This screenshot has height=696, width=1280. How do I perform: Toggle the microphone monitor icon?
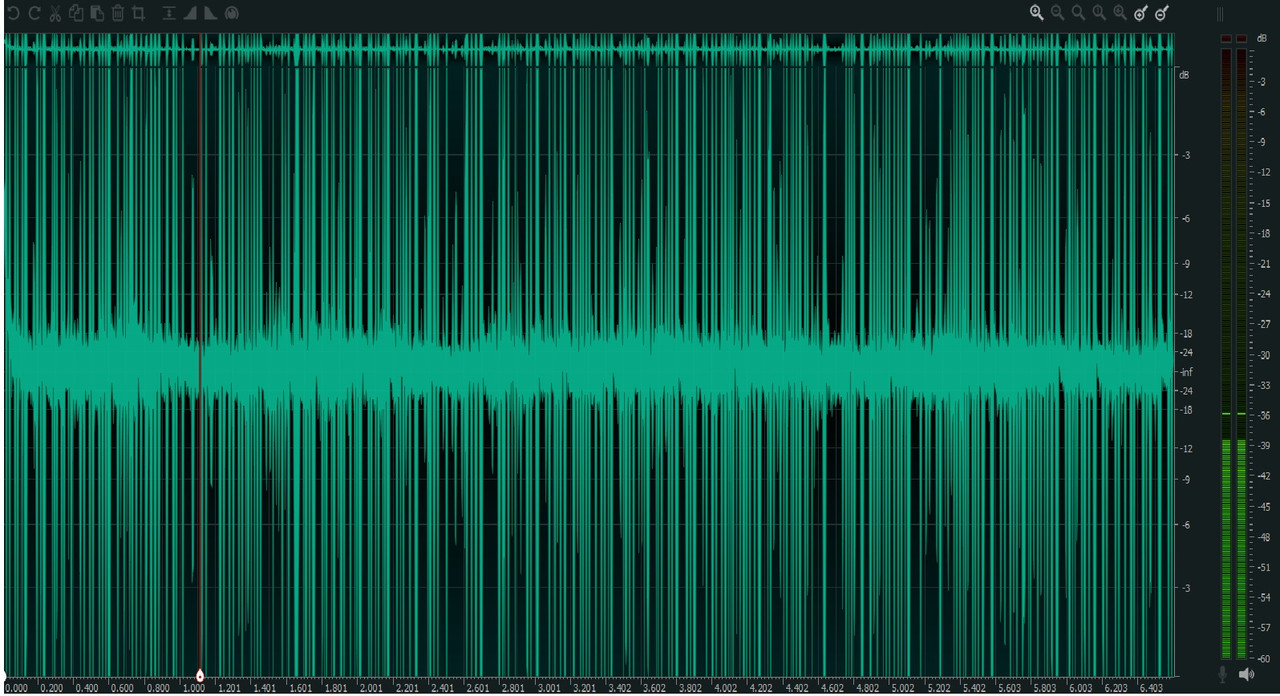point(1223,675)
